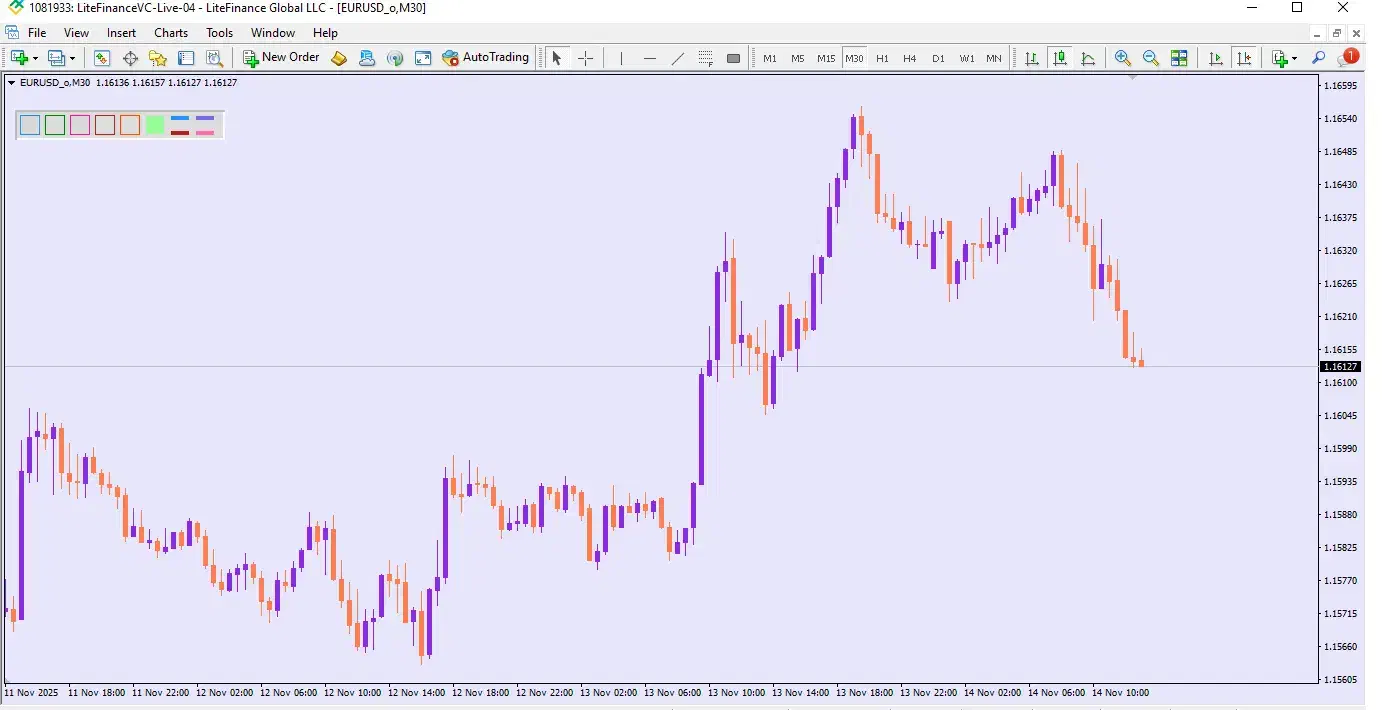Expand the EURUSD_o,M30 chart title triangle
The height and width of the screenshot is (710, 1382).
11,83
